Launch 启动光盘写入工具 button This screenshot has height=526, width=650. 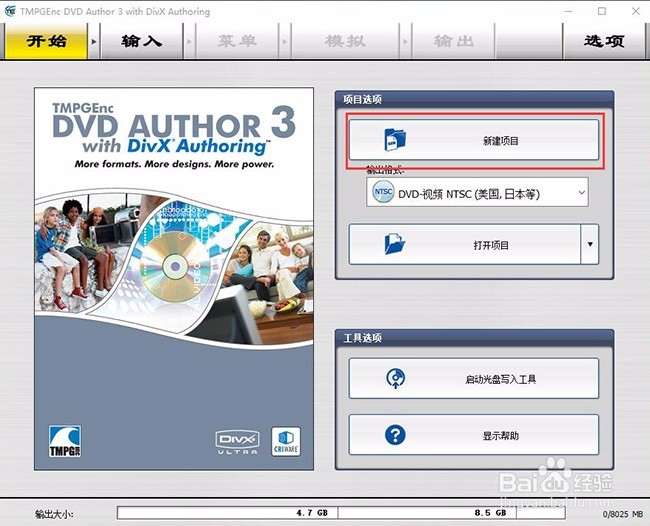(474, 378)
